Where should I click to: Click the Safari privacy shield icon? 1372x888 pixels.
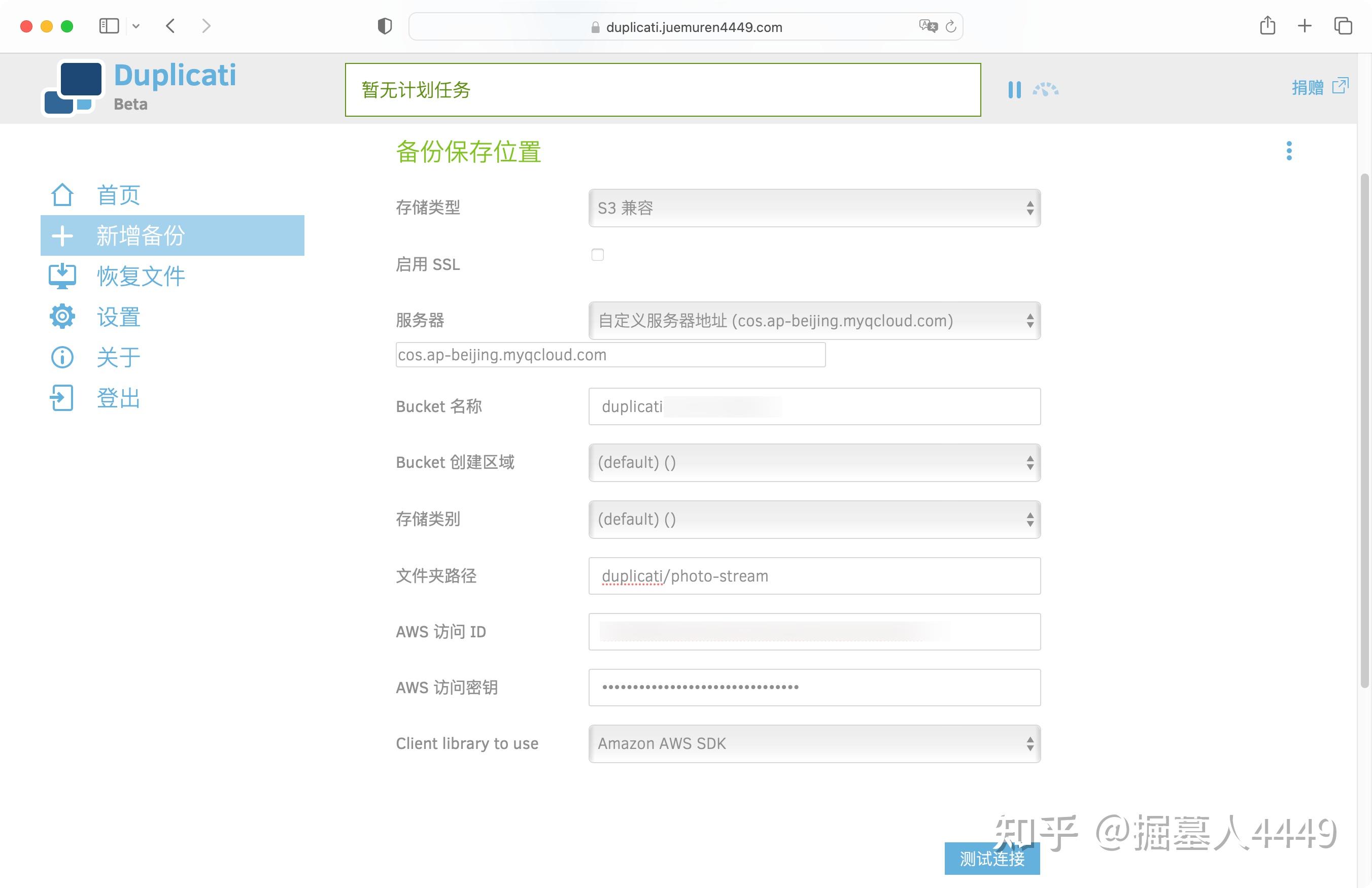[x=385, y=26]
